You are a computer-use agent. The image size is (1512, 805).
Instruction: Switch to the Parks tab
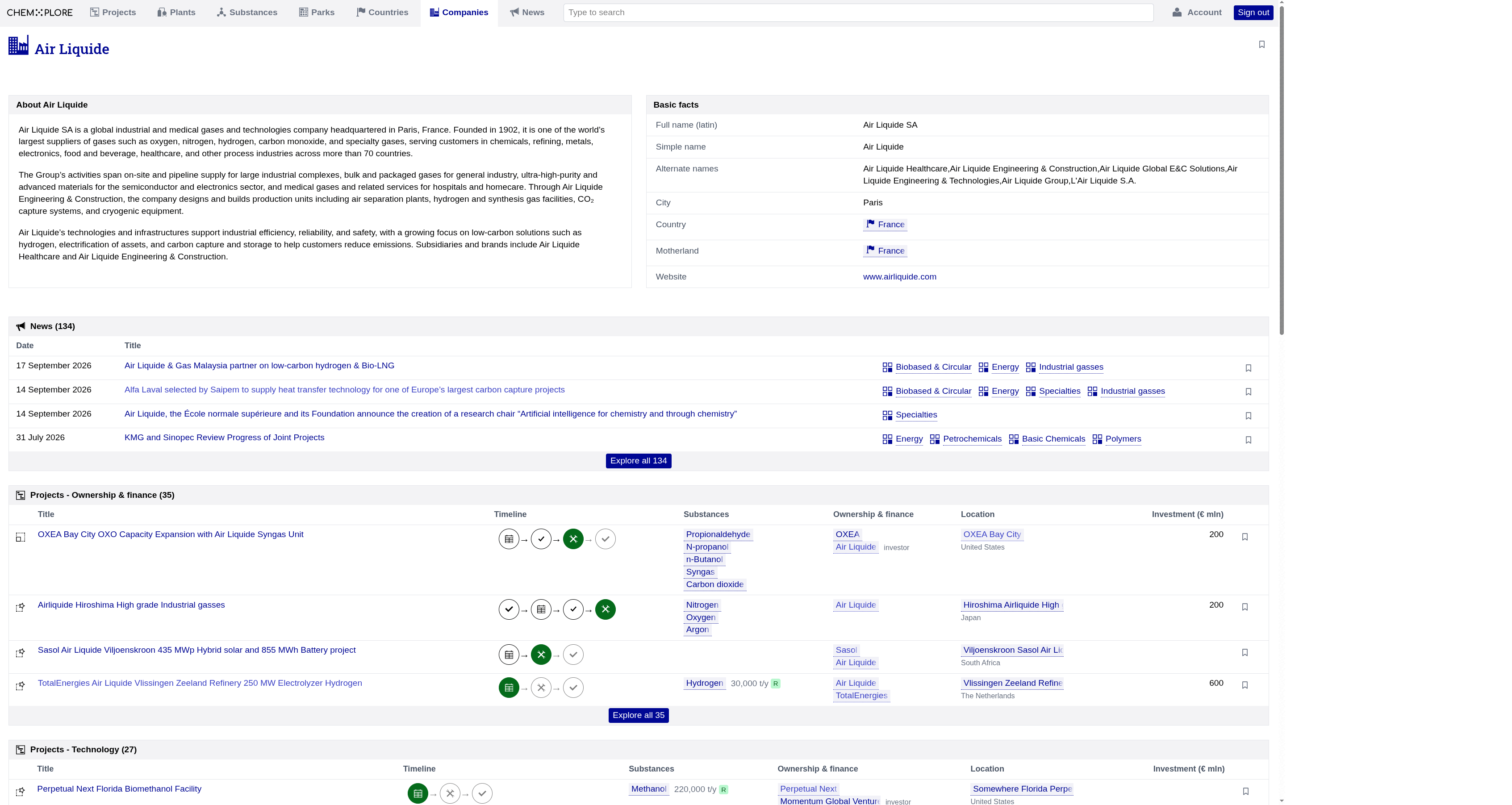pyautogui.click(x=317, y=13)
